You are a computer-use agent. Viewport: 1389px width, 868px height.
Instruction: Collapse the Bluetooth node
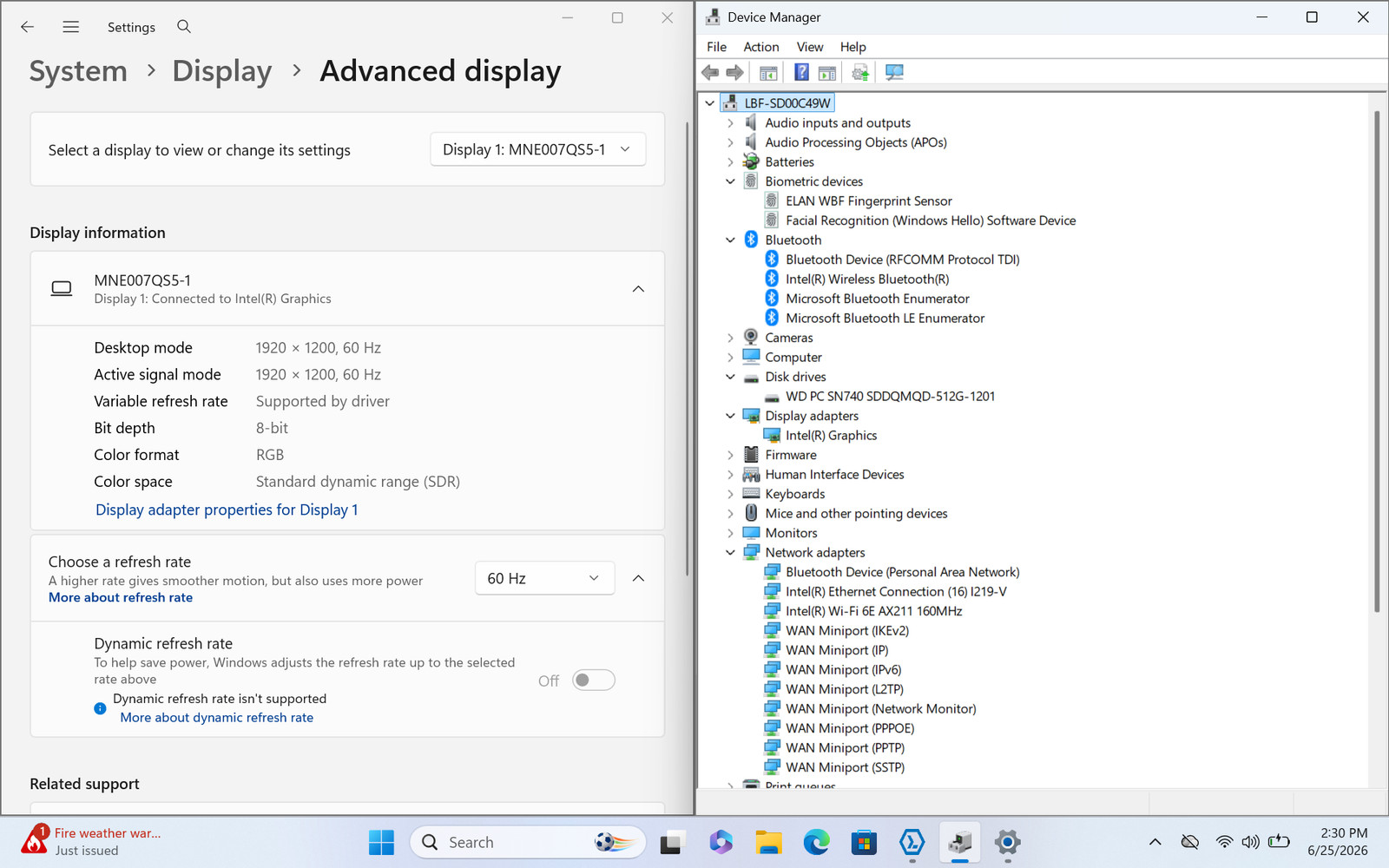[730, 240]
